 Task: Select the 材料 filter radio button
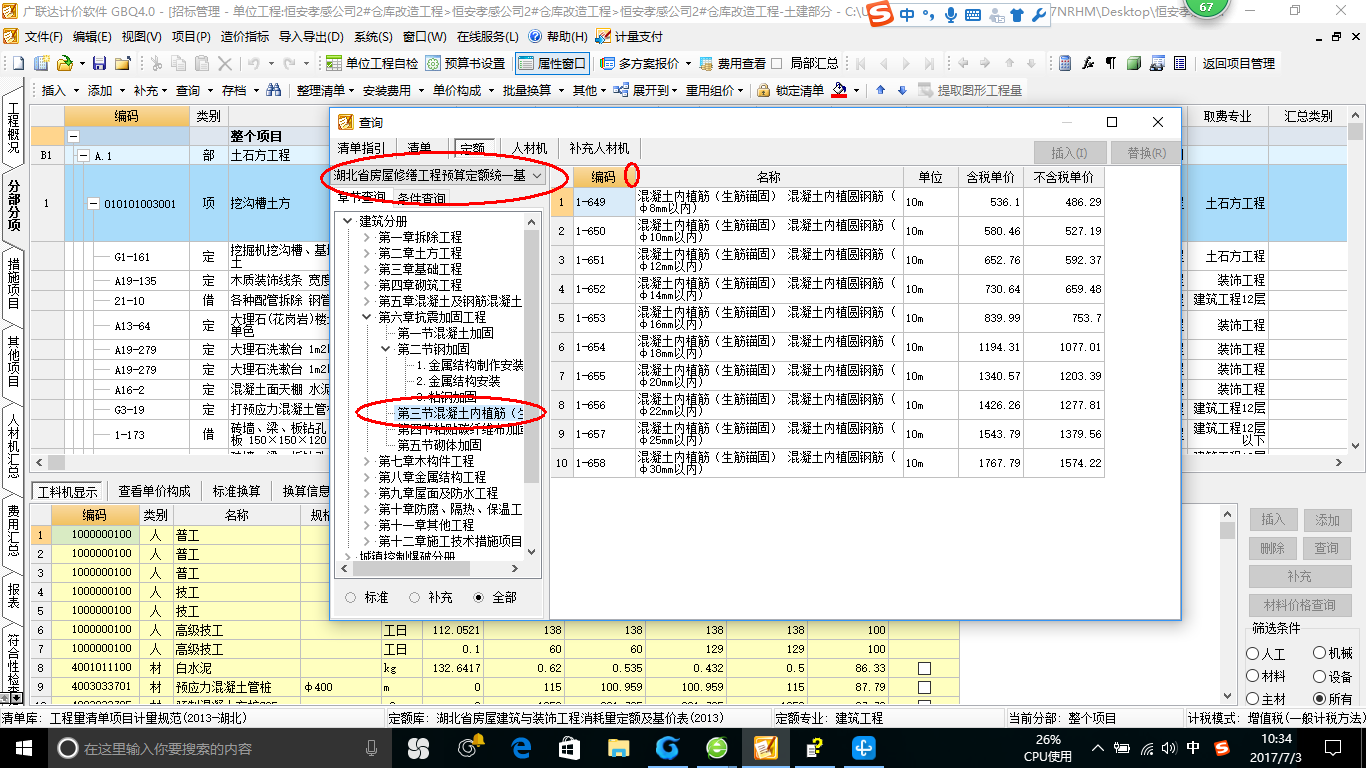[1253, 676]
